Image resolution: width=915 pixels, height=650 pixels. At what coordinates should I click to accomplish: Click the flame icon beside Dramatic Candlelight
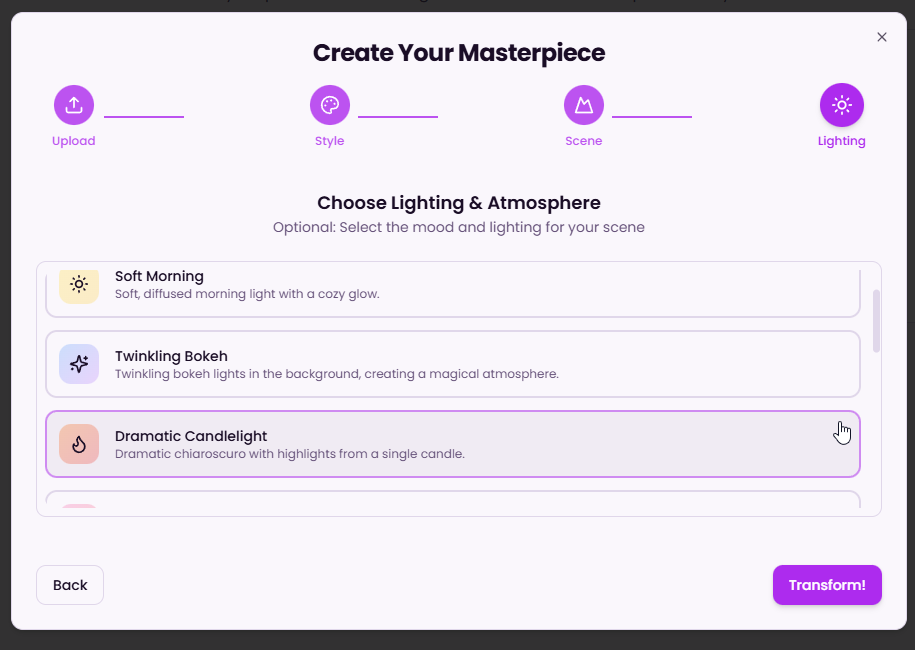coord(79,444)
